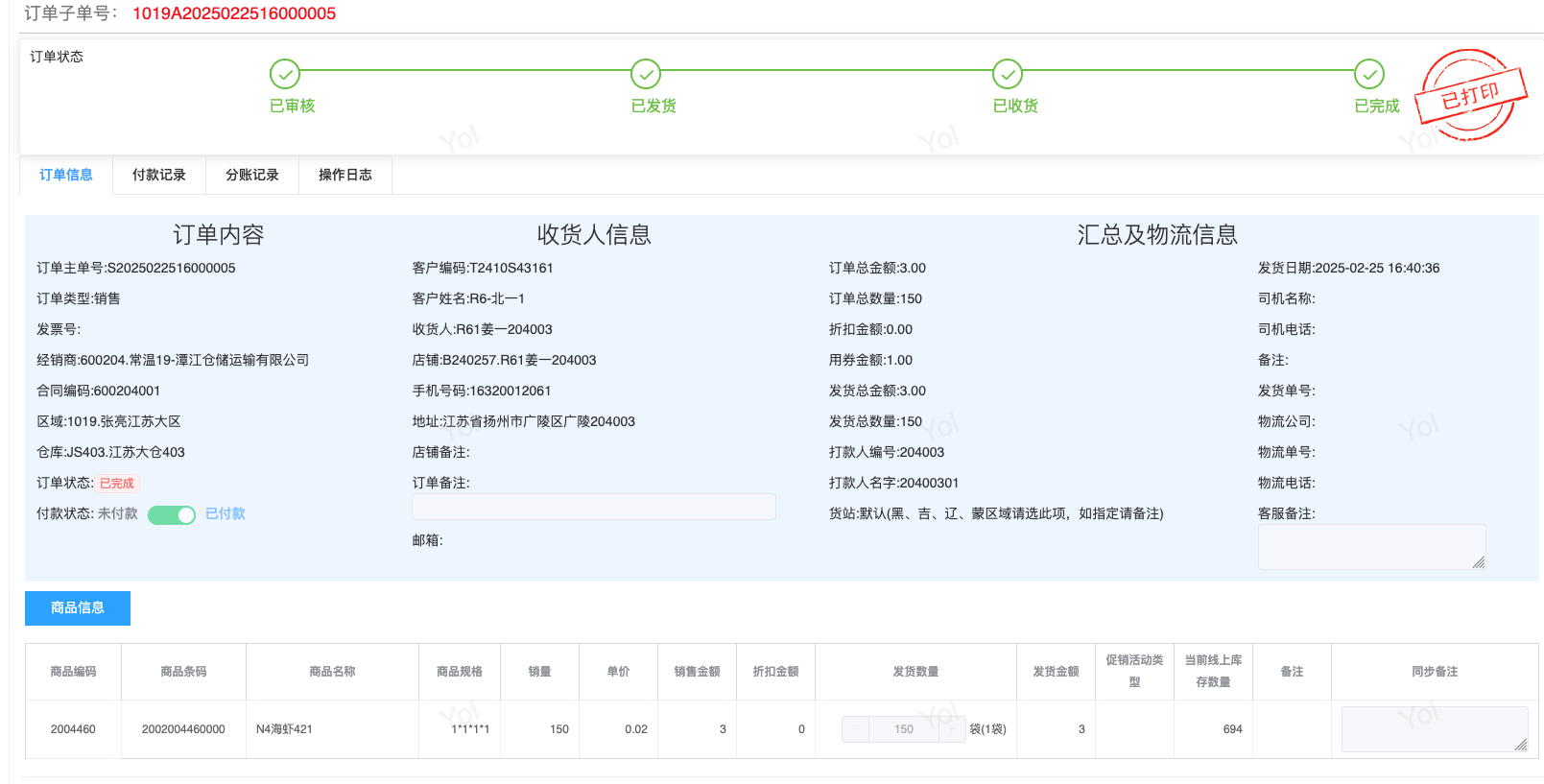Increase 发货数量 with the plus button
Image resolution: width=1544 pixels, height=784 pixels.
[953, 729]
